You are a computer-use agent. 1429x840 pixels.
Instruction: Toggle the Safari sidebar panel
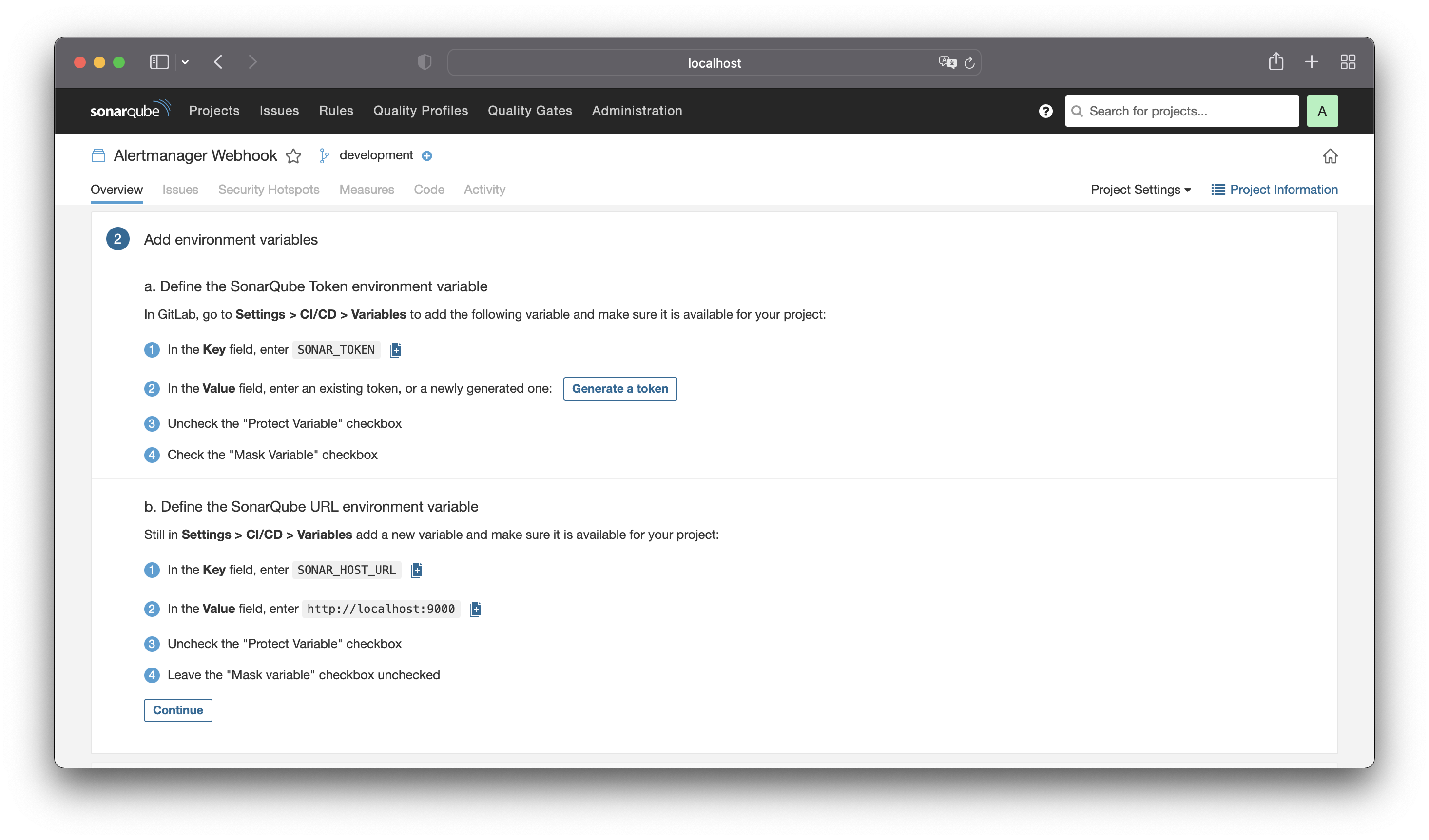(159, 62)
